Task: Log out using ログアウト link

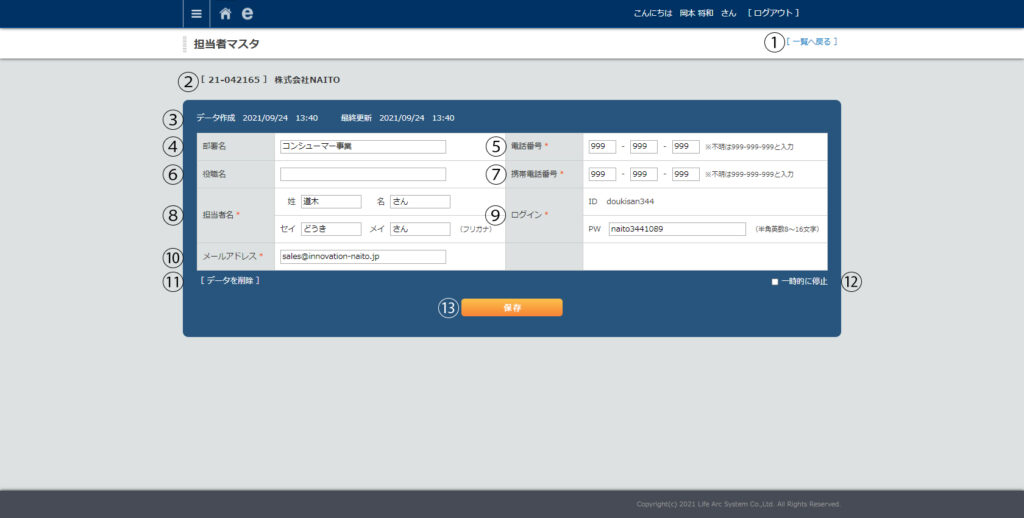Action: [x=773, y=13]
